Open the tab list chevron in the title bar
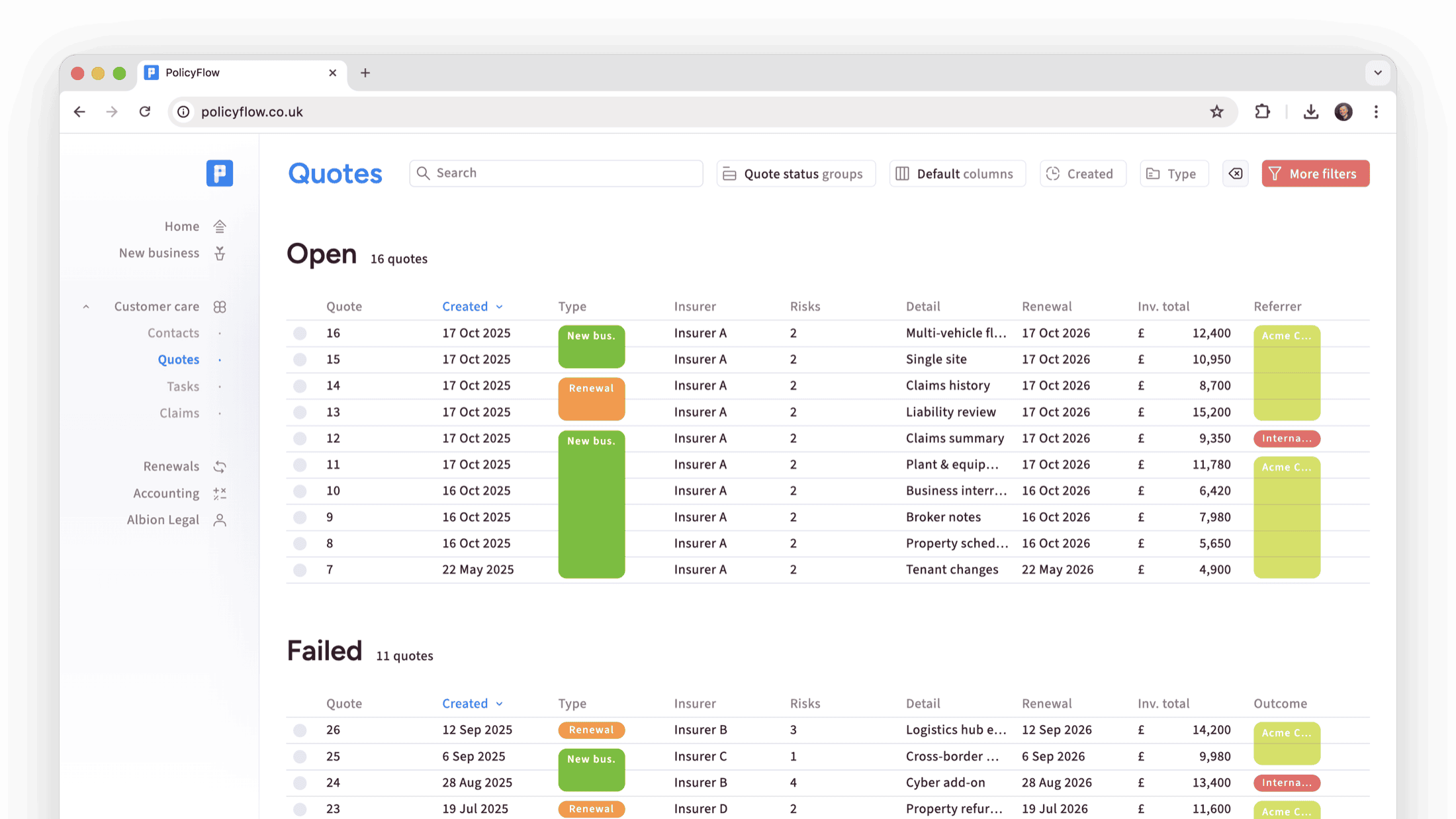This screenshot has height=819, width=1456. (x=1378, y=73)
